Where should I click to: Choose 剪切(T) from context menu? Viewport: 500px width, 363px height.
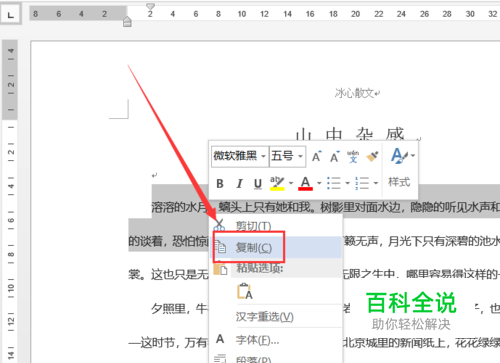tap(276, 226)
